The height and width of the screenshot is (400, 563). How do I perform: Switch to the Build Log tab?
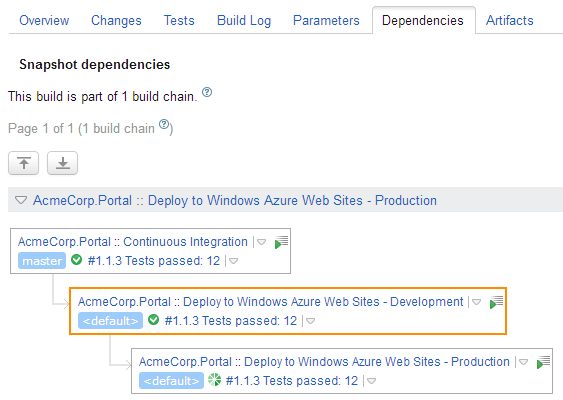[244, 20]
